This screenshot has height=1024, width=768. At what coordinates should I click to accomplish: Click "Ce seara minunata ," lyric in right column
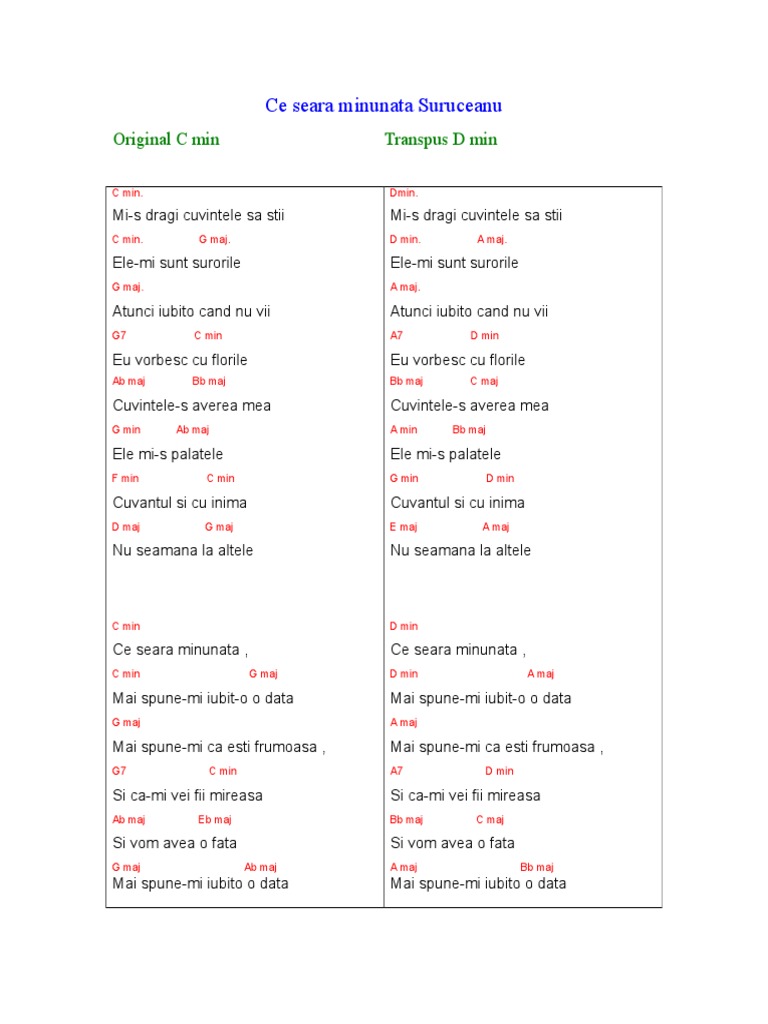point(458,650)
